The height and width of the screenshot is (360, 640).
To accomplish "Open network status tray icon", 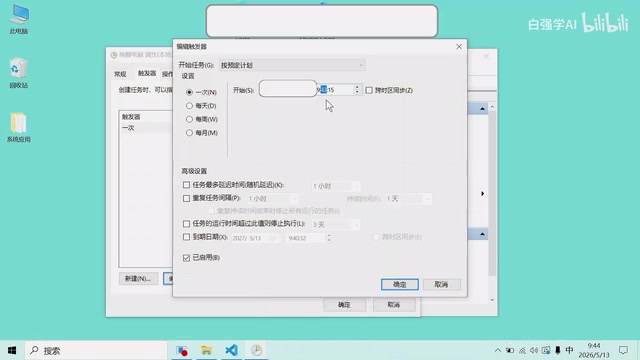I will (522, 351).
